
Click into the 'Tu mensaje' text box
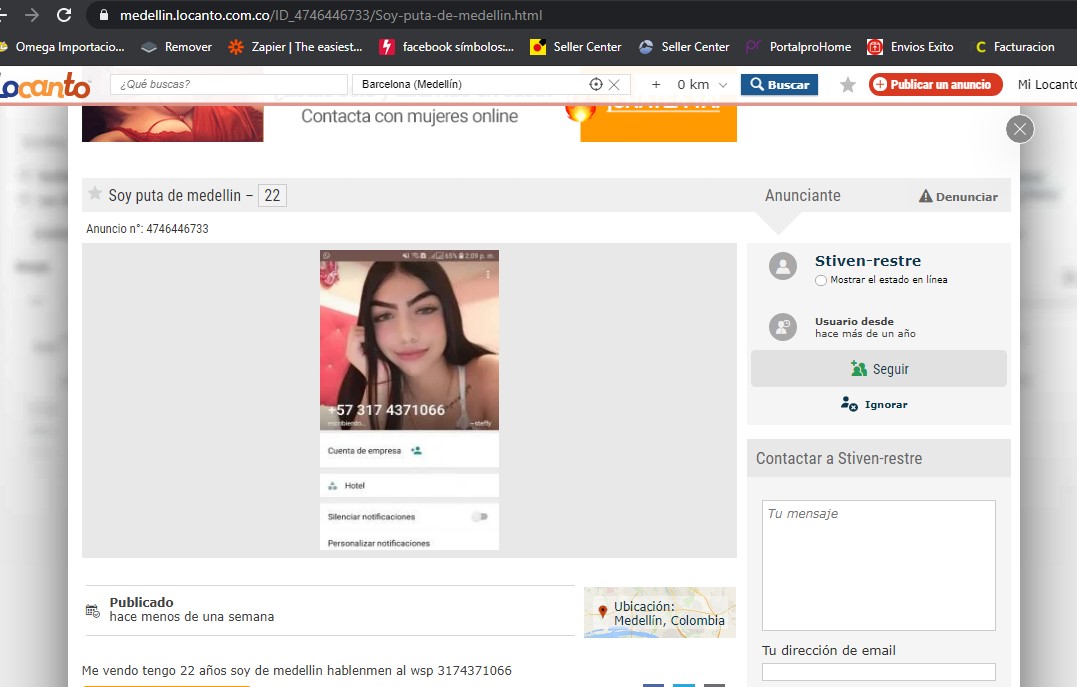(x=878, y=565)
